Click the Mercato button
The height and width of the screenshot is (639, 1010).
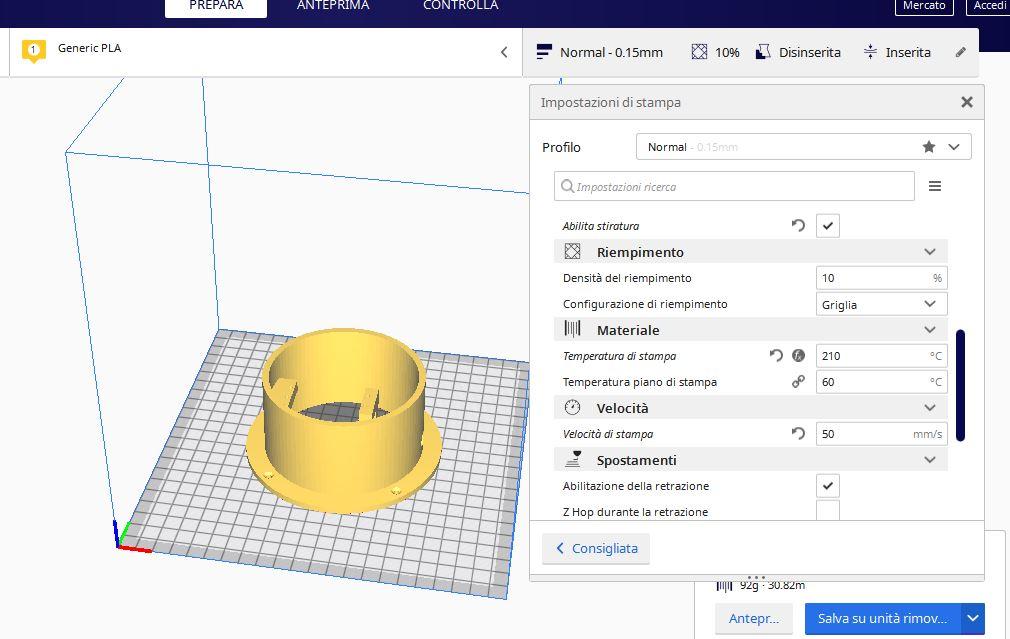[x=923, y=6]
